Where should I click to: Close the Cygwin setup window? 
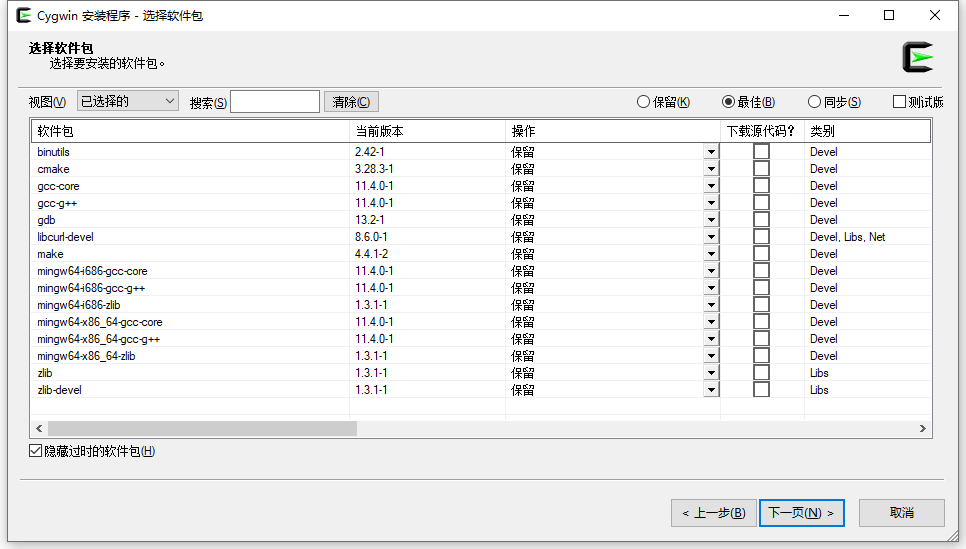[x=935, y=15]
